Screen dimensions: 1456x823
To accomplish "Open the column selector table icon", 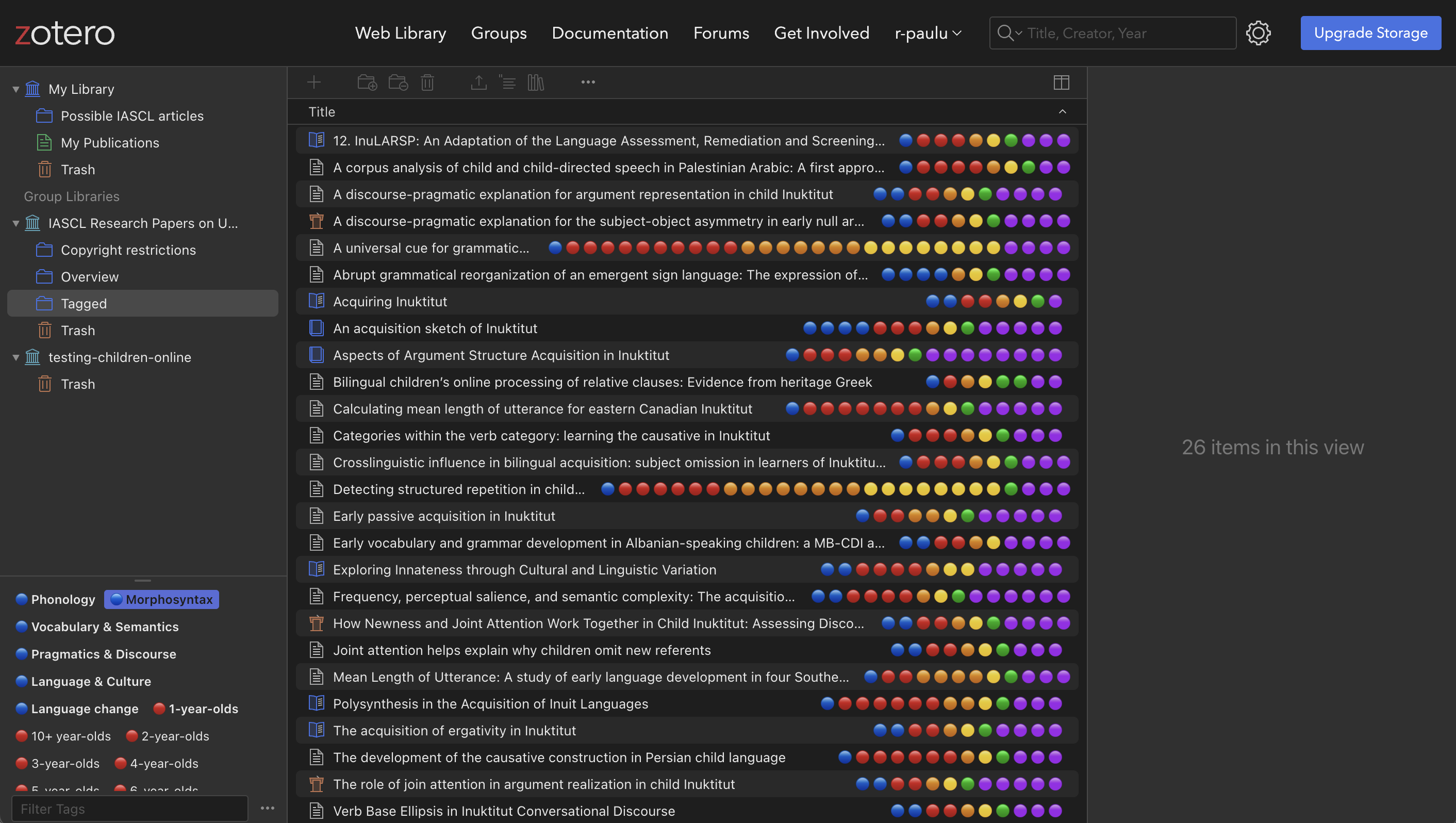I will (1061, 83).
